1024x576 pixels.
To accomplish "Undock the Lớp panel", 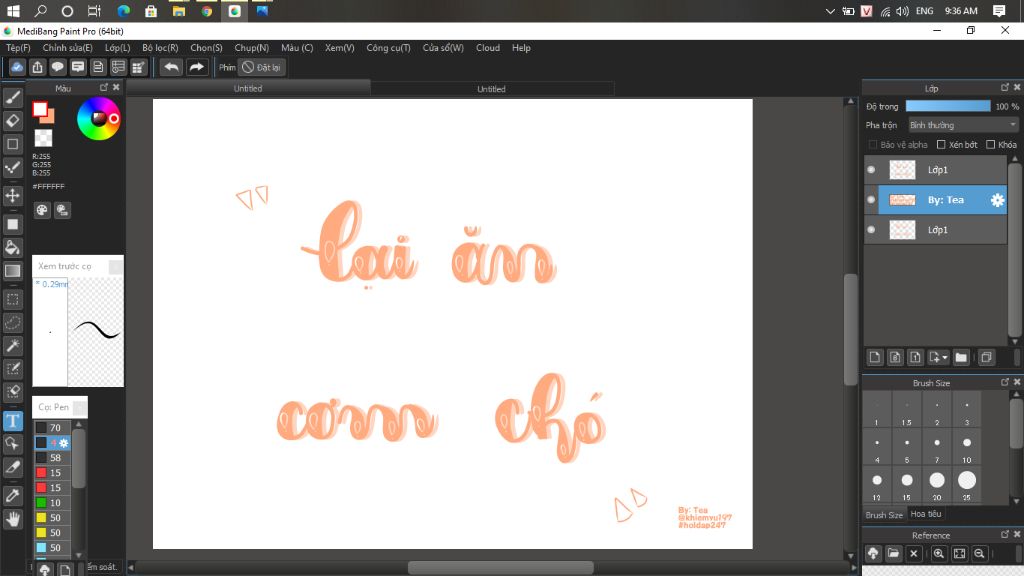I will (1005, 87).
